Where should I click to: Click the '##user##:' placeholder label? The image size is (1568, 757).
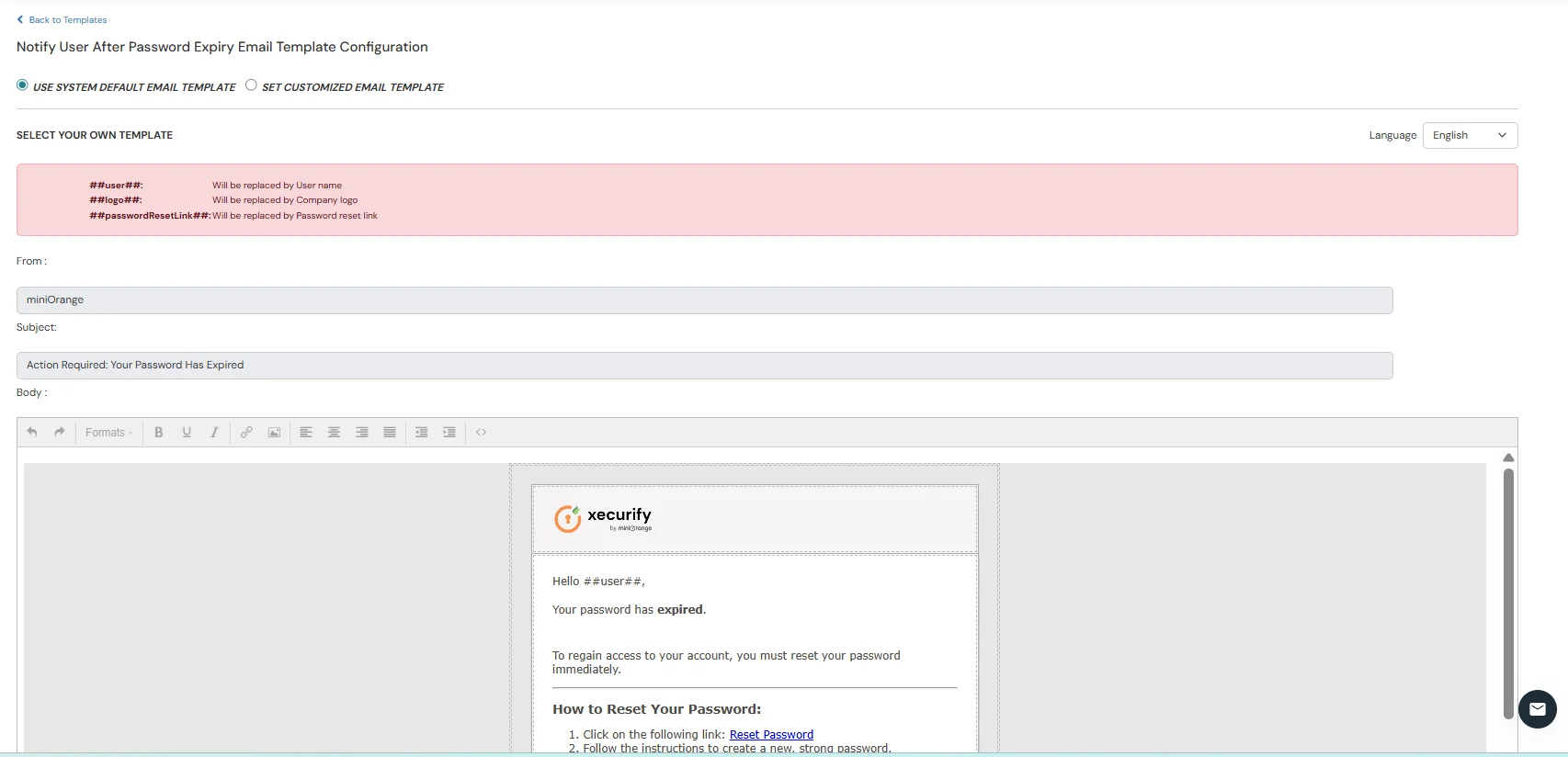tap(116, 186)
